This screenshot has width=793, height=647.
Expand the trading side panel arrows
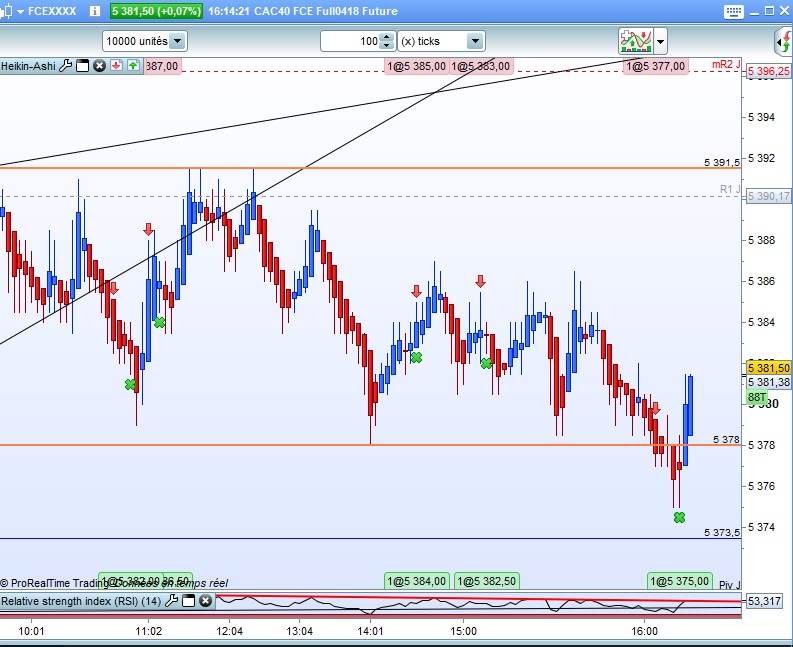tap(784, 41)
